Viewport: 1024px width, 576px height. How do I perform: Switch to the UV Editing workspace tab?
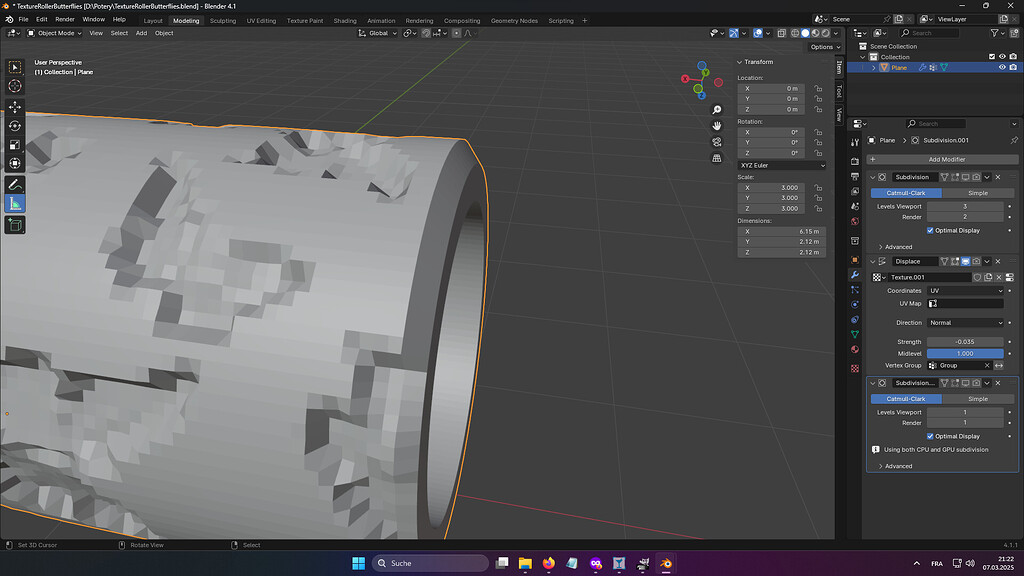coord(261,21)
